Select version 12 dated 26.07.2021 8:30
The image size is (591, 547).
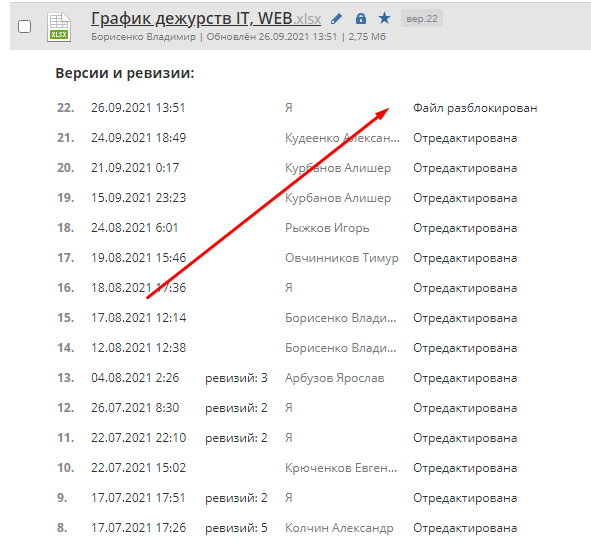[135, 408]
